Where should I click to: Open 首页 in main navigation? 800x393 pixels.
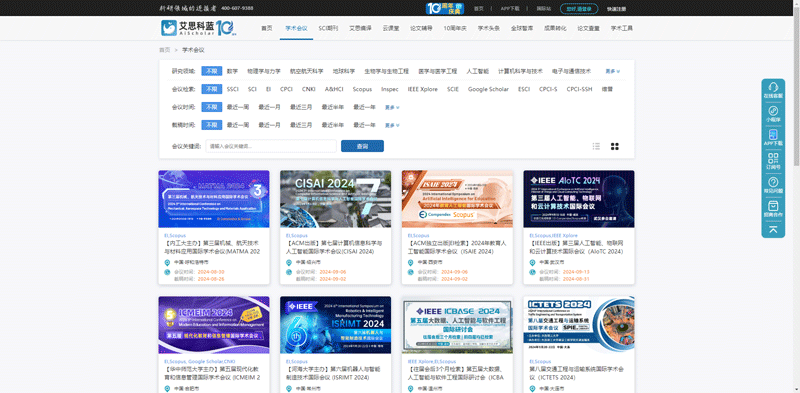tap(266, 29)
